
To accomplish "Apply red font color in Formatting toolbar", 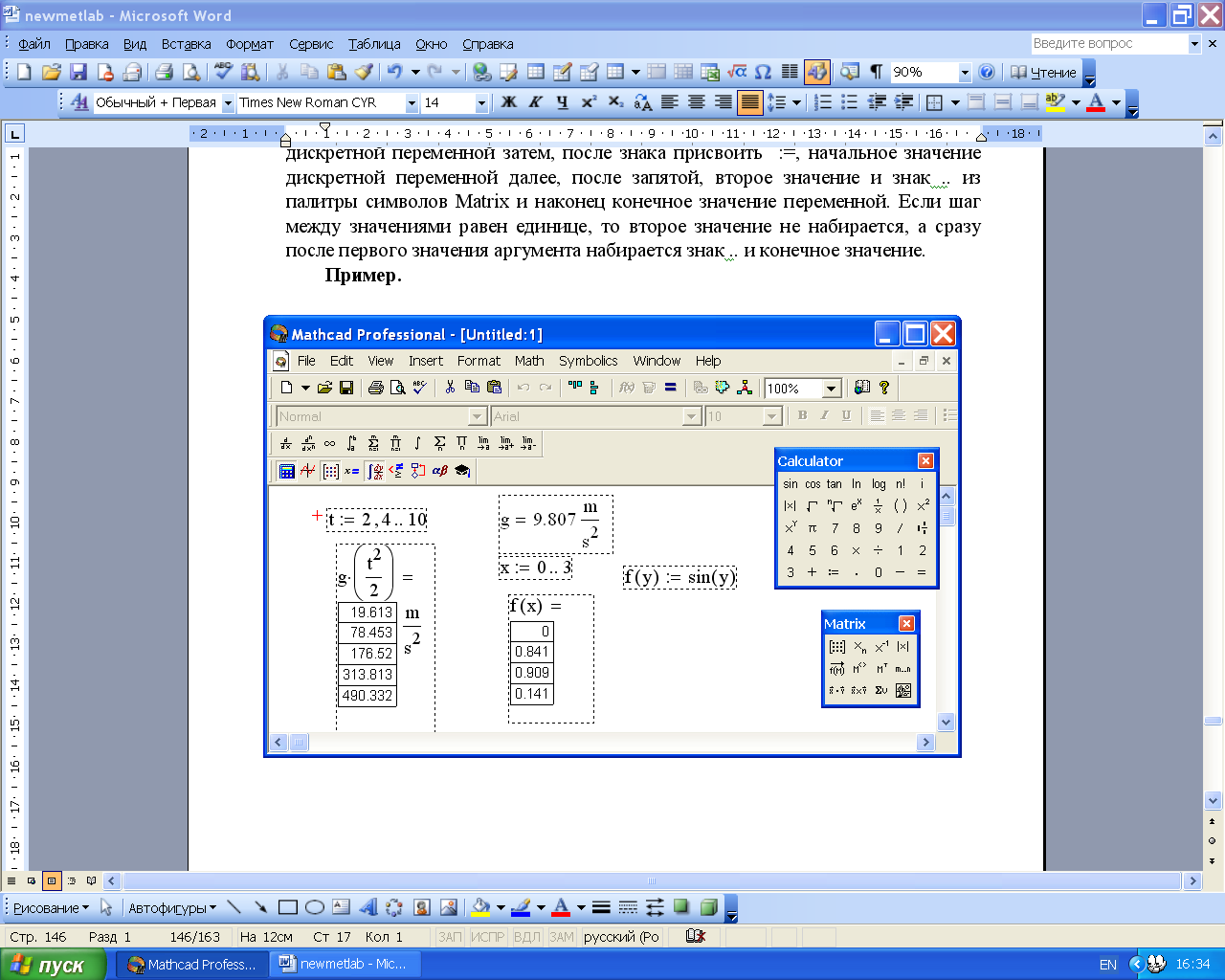I will coord(1097,102).
